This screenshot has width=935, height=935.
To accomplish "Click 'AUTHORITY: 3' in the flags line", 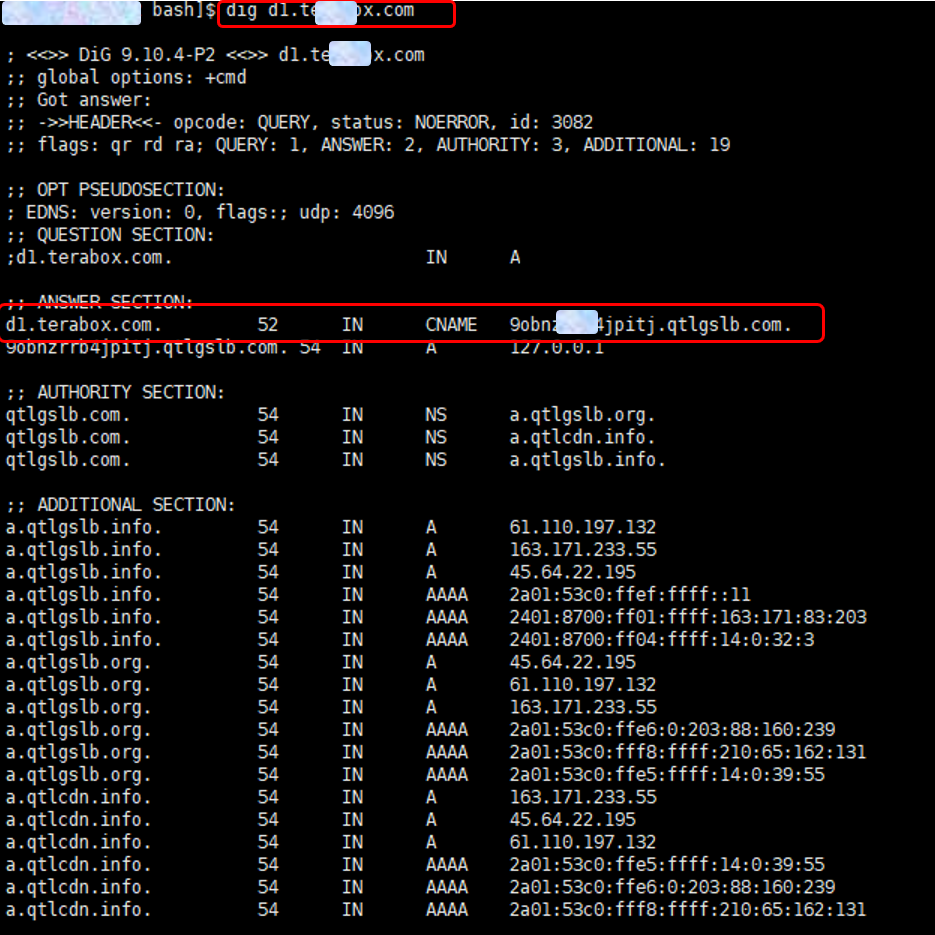I will 502,145.
